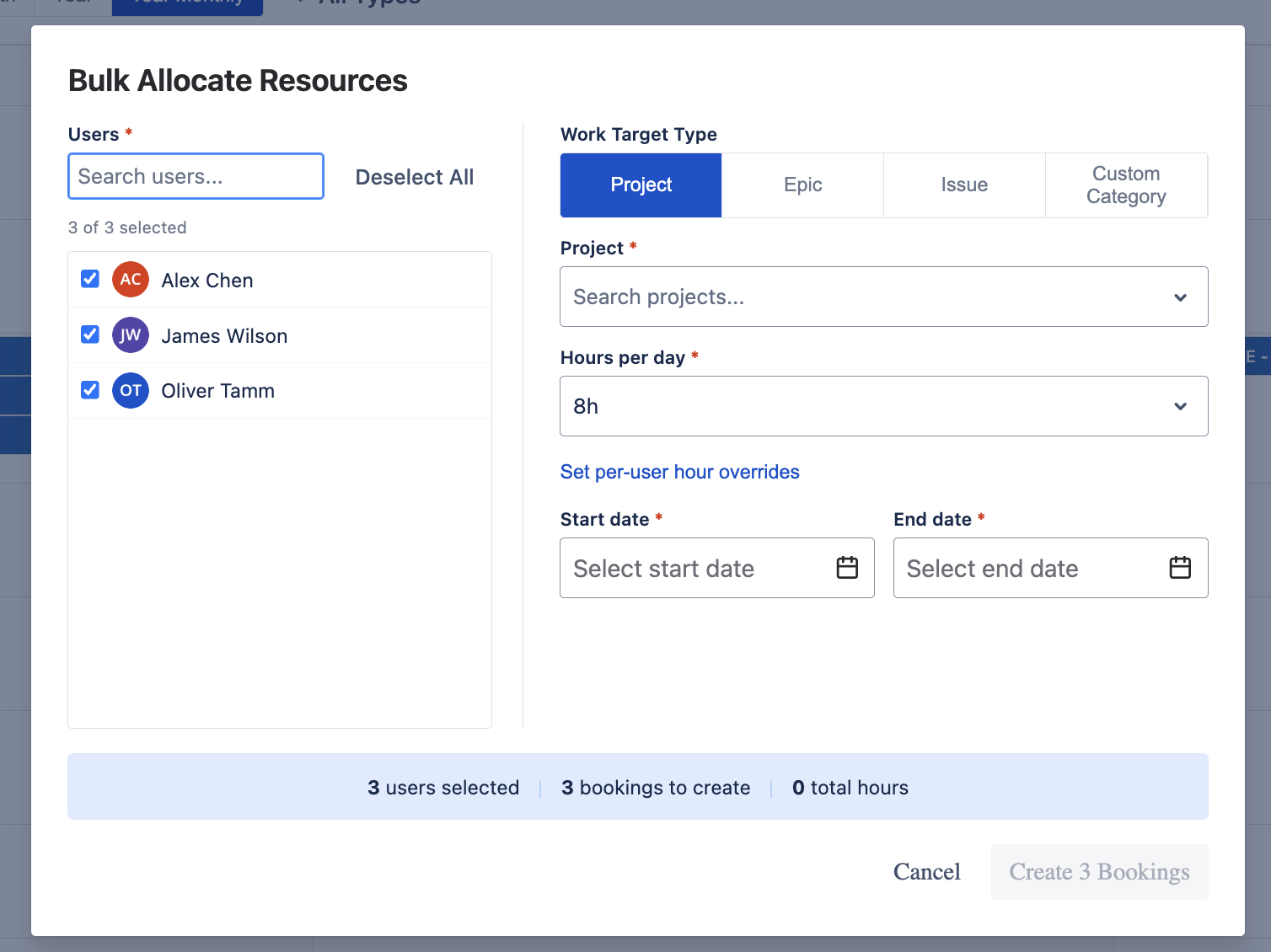Open Set per-user hour overrides
The image size is (1271, 952).
(679, 472)
